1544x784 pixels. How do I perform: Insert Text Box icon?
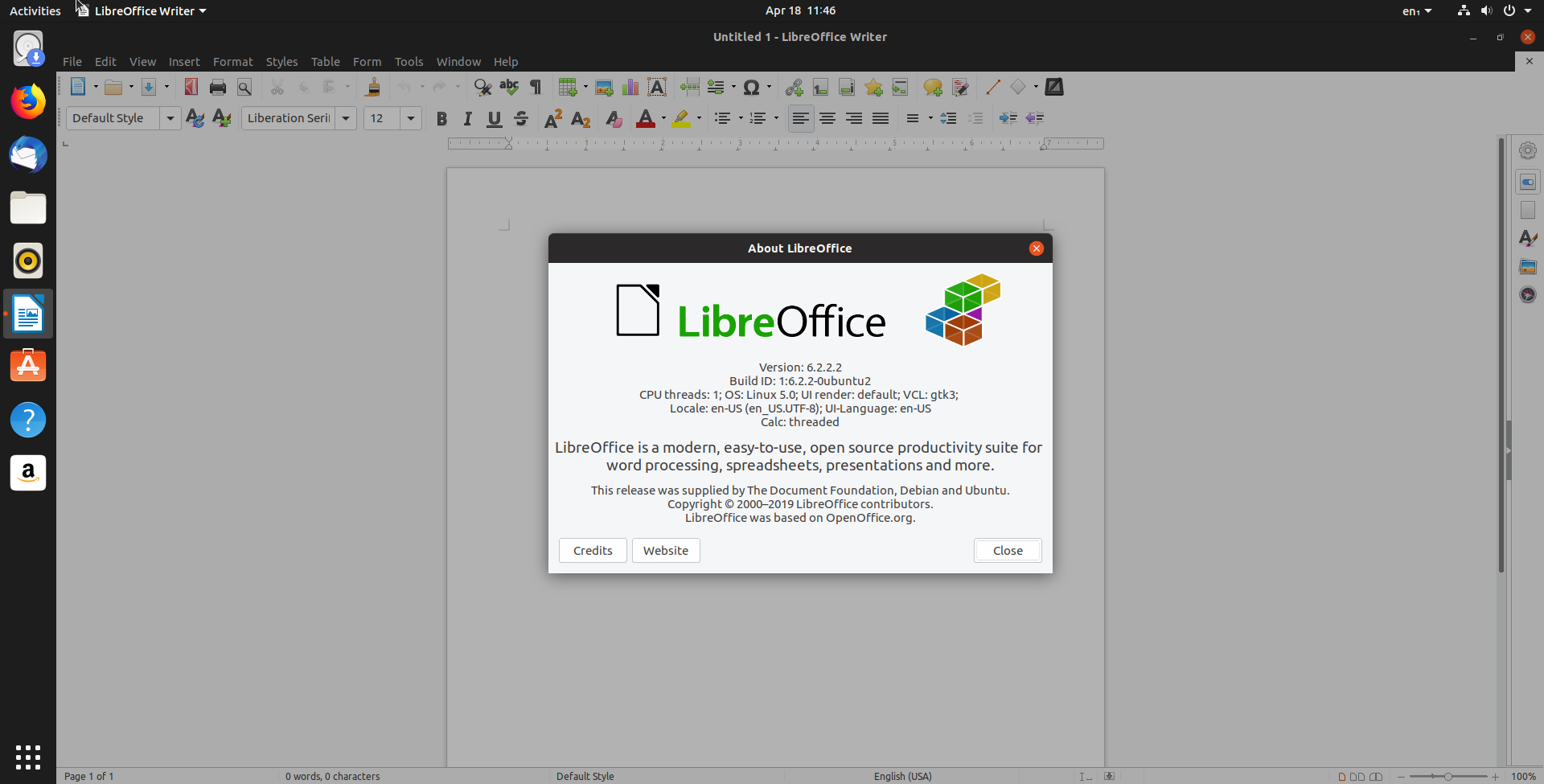pos(657,87)
